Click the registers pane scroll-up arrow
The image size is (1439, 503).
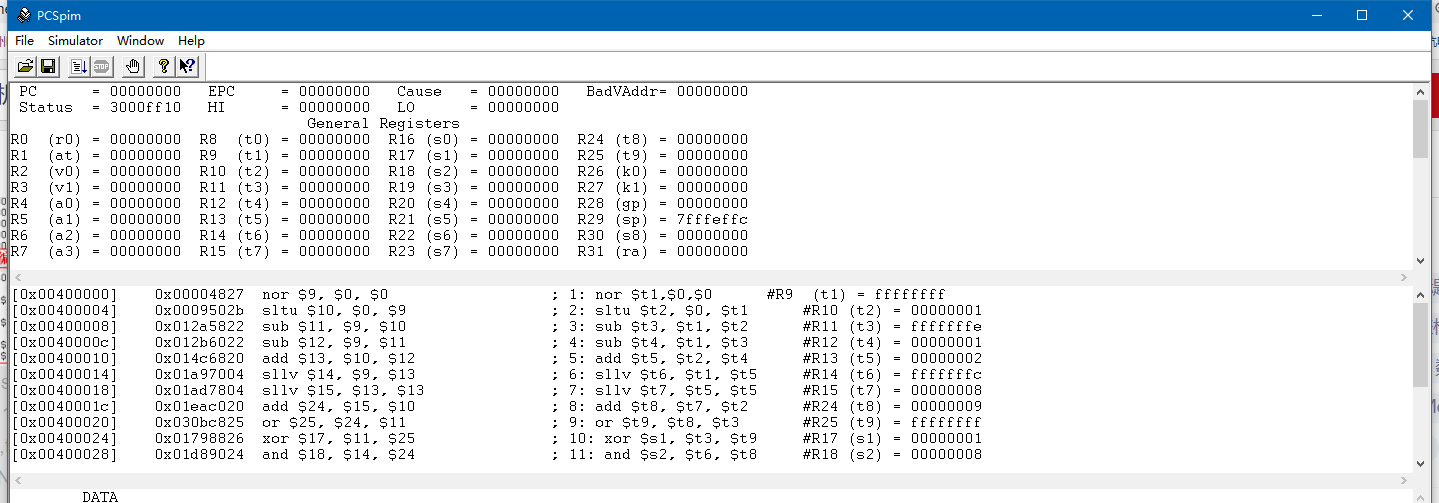pyautogui.click(x=1420, y=92)
